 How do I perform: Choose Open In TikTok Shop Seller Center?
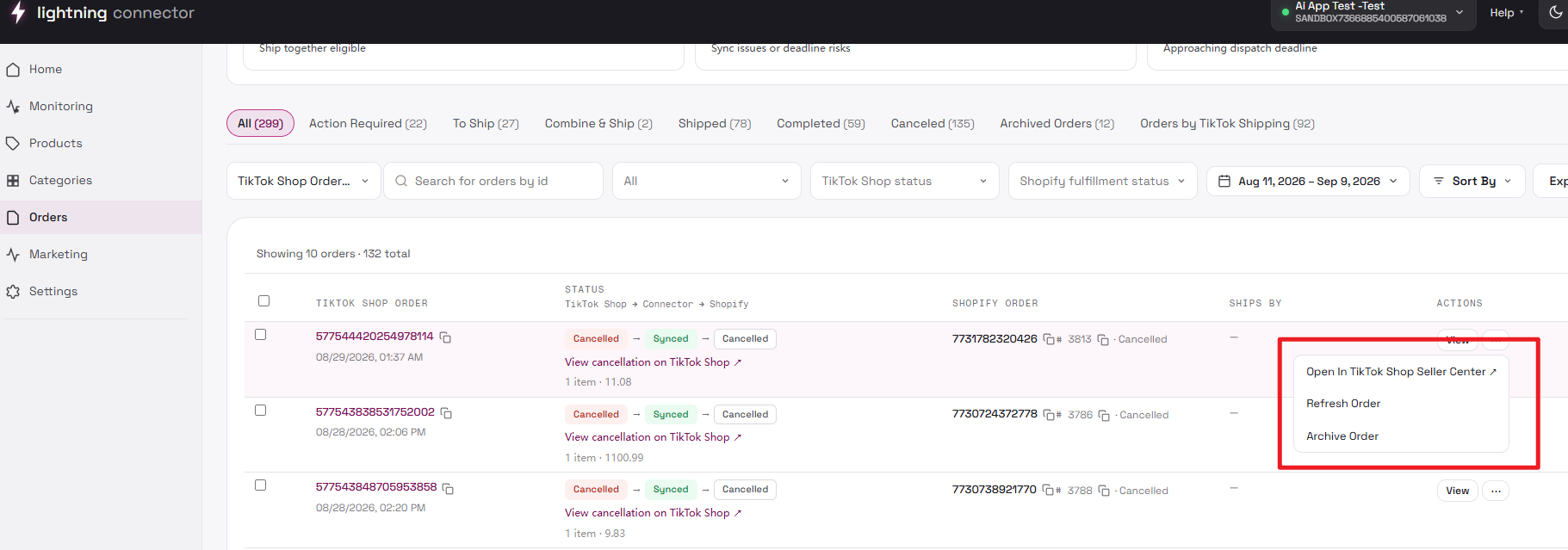coord(1401,372)
